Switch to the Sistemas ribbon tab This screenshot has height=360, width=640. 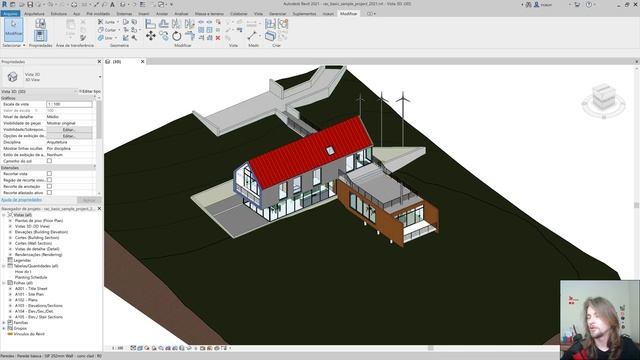click(124, 13)
